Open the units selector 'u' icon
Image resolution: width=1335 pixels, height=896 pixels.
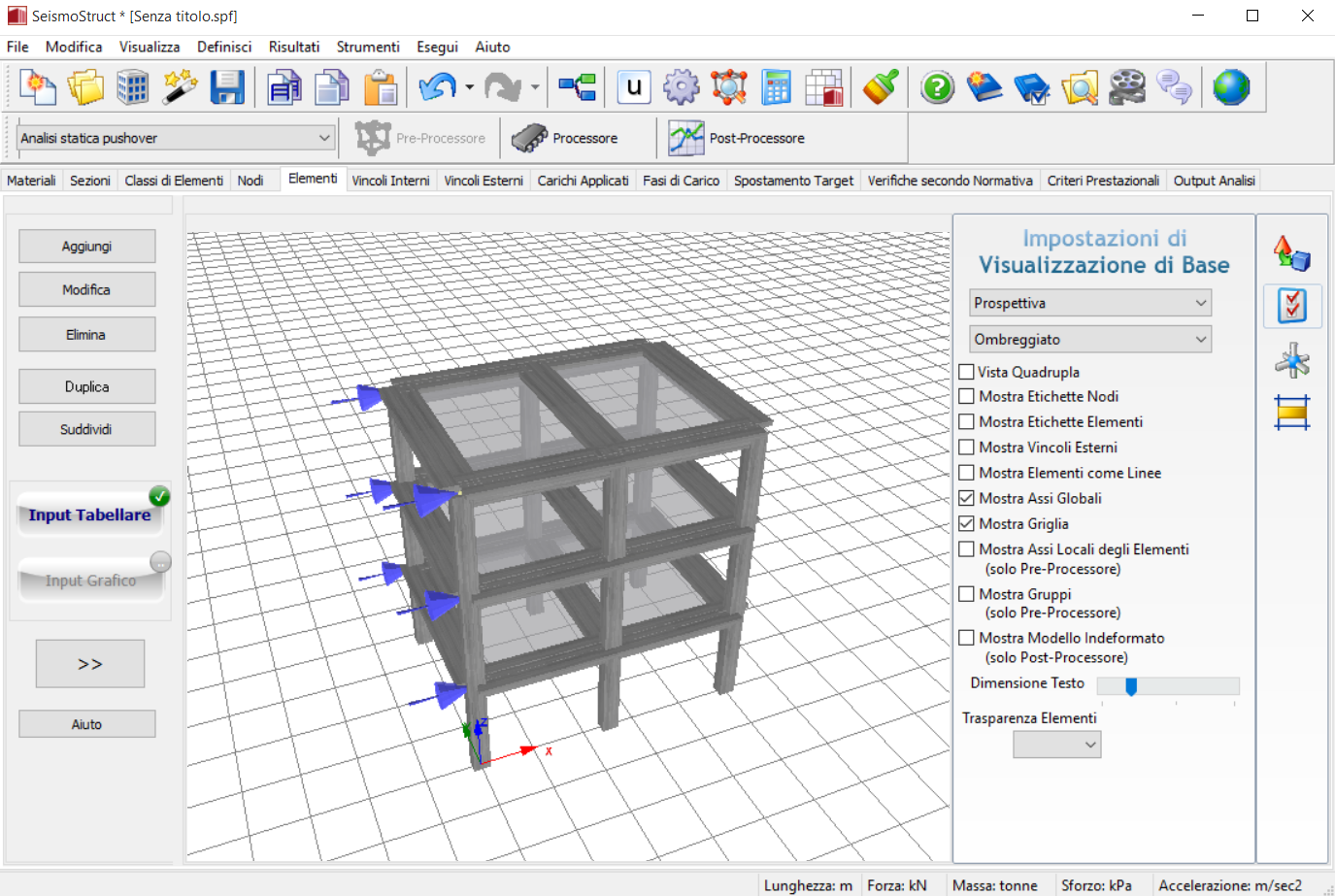click(x=634, y=87)
